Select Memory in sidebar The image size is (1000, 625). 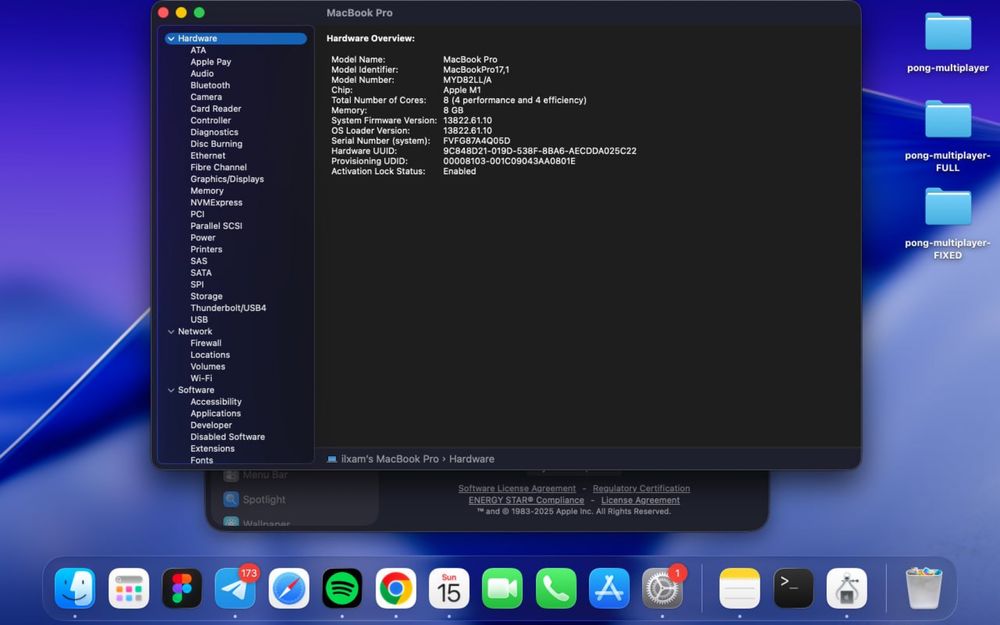[207, 191]
